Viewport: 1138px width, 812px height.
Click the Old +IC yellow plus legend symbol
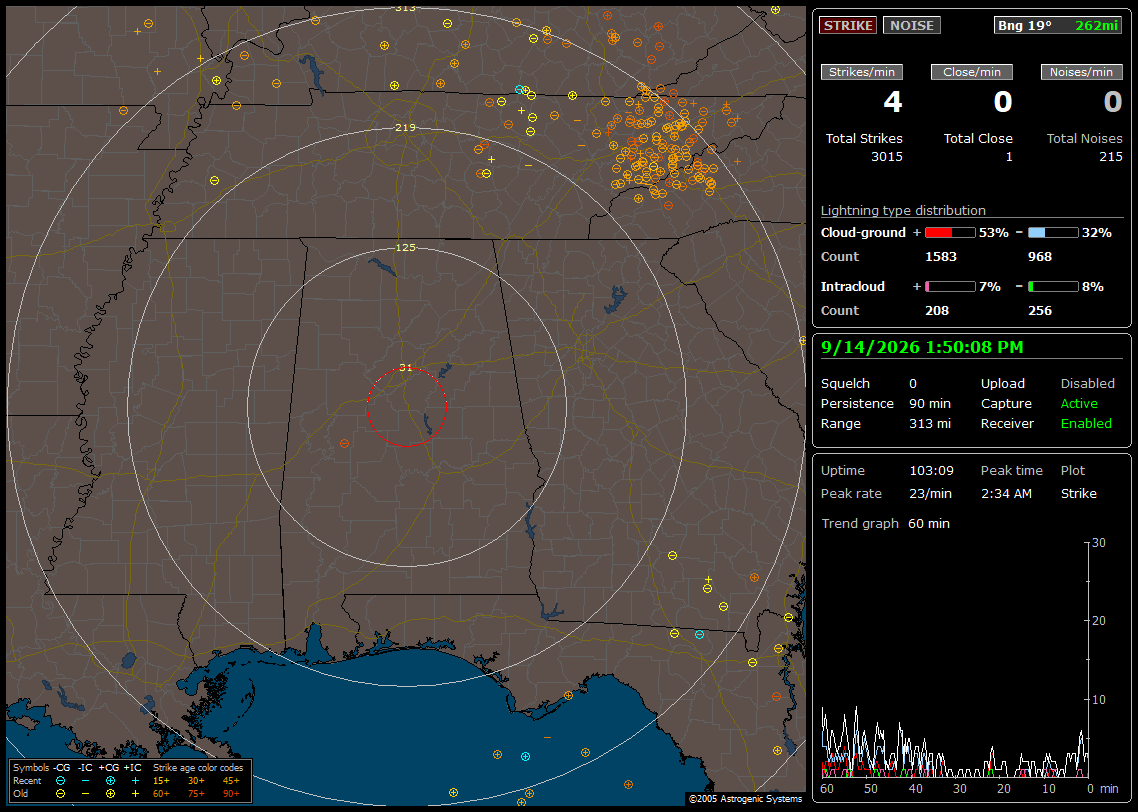point(135,794)
